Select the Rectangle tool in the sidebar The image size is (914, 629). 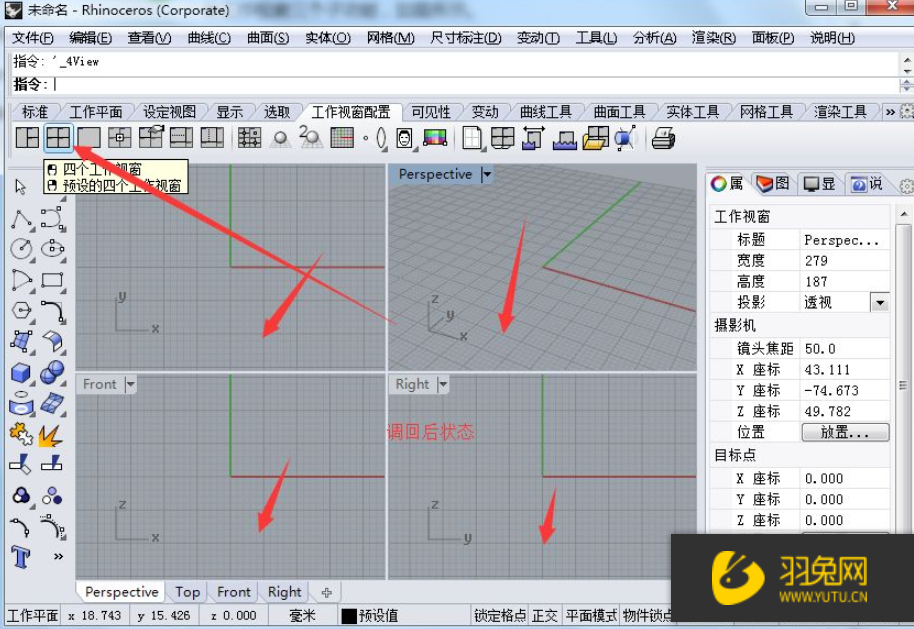[x=52, y=280]
